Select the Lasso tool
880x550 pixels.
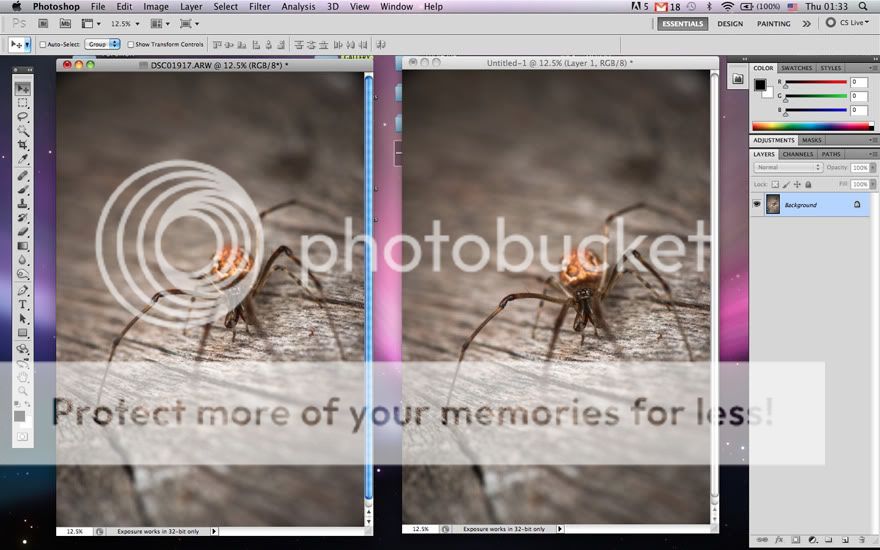pyautogui.click(x=22, y=117)
